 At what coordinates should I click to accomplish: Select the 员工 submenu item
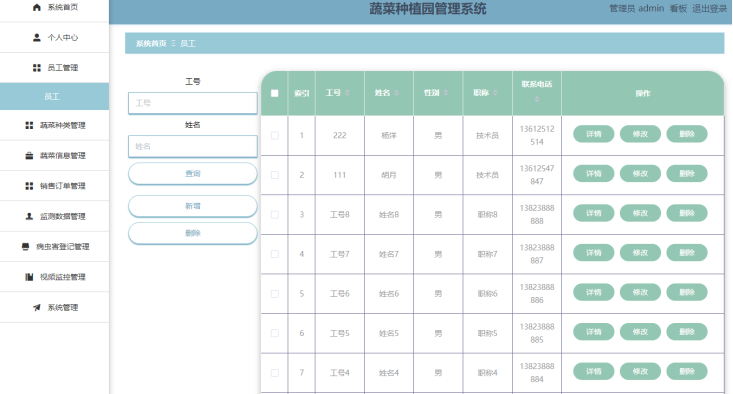54,97
